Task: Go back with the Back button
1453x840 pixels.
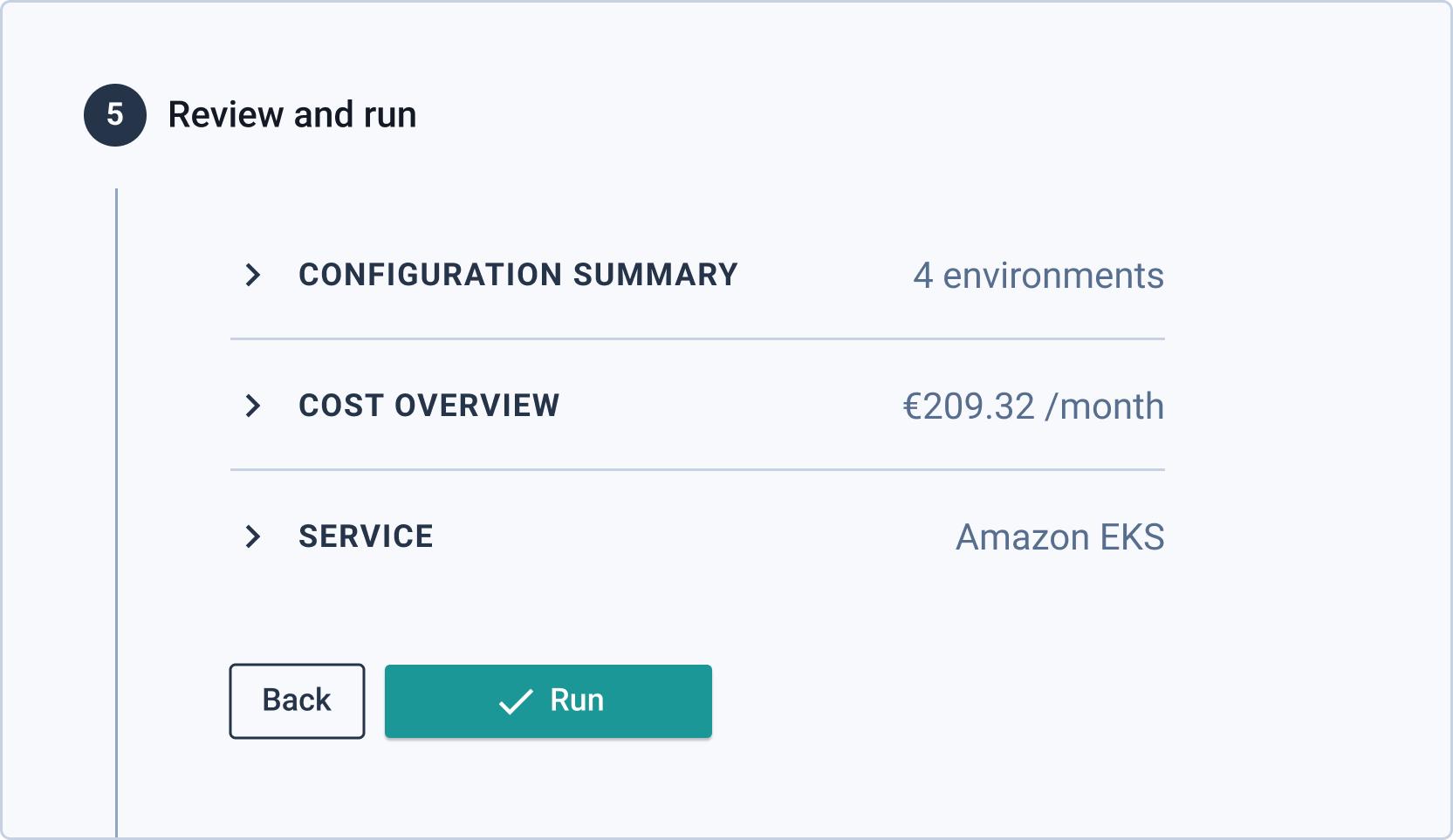Action: click(x=297, y=701)
